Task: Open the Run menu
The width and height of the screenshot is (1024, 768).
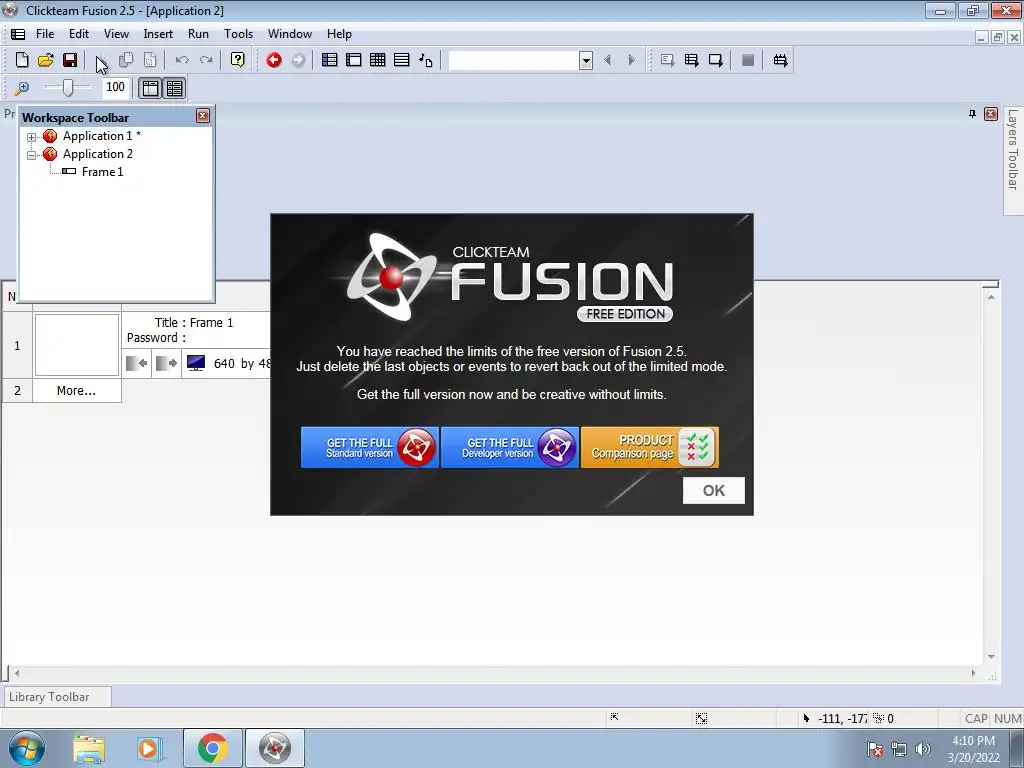Action: 199,34
